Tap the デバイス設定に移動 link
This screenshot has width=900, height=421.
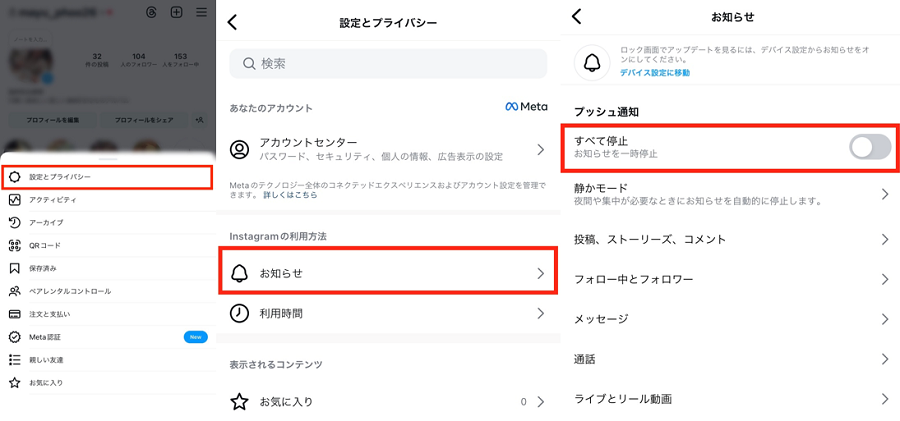[x=654, y=73]
